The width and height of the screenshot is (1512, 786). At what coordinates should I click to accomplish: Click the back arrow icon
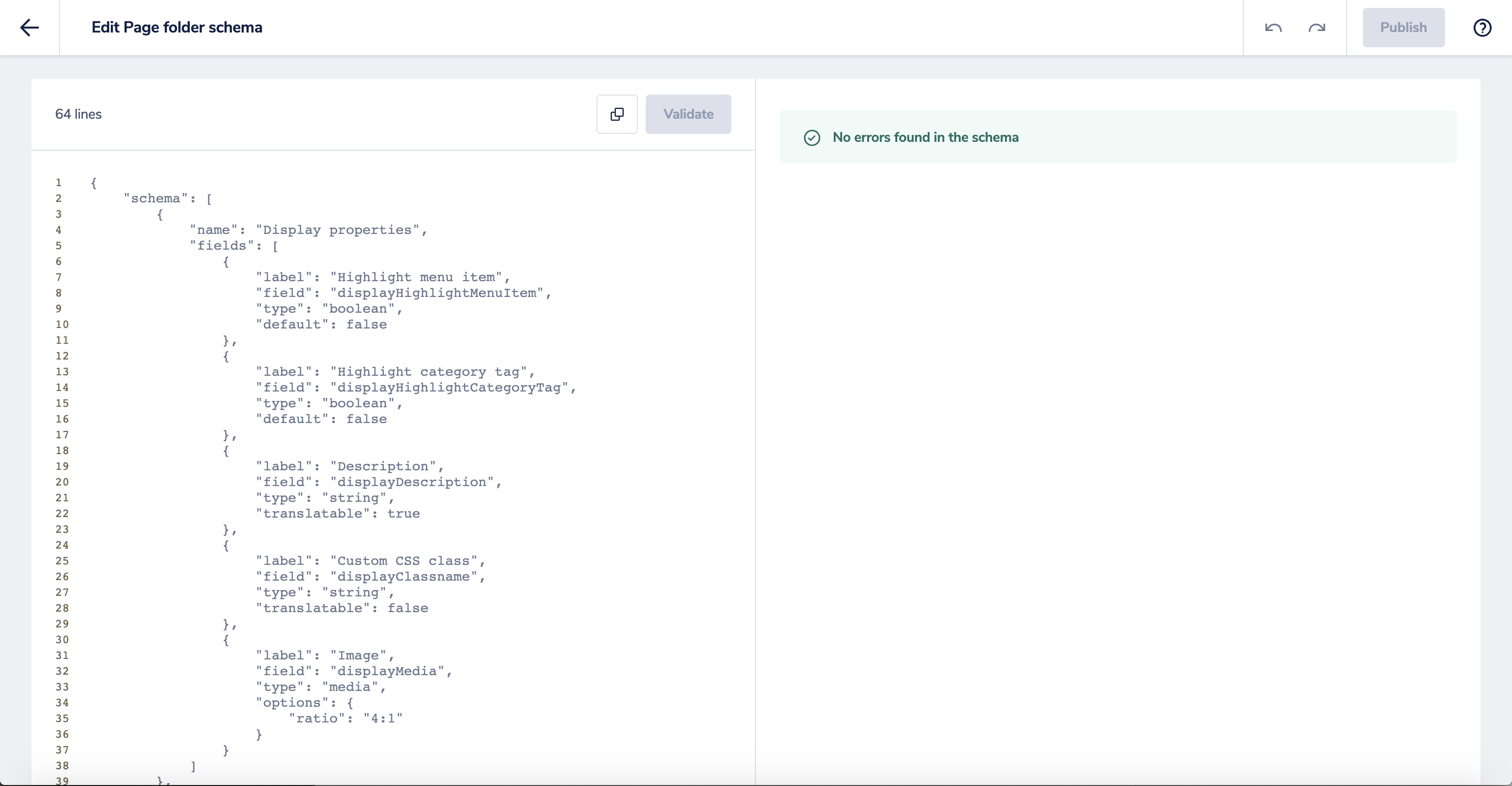(x=30, y=28)
